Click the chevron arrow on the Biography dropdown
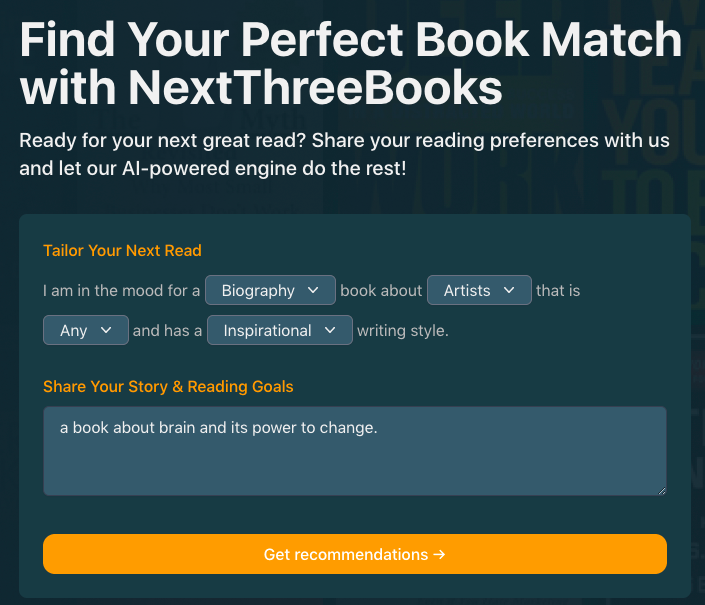Screen dimensions: 705x605 (314, 291)
